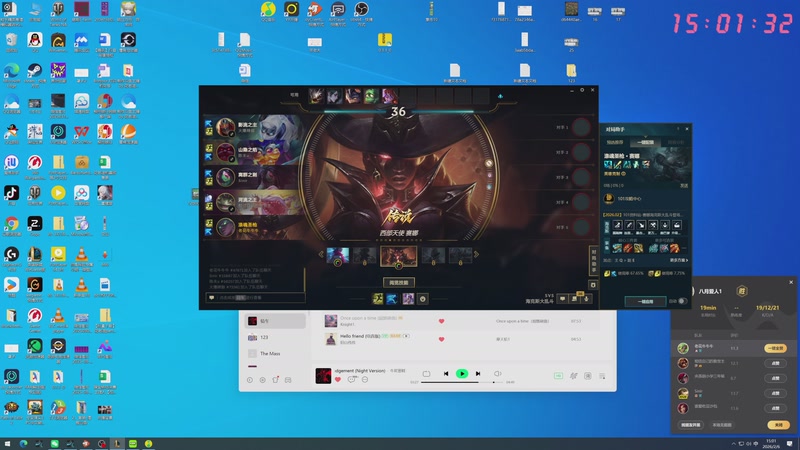Show the previous skins with the left carousel arrow
The image size is (800, 450).
click(x=321, y=254)
